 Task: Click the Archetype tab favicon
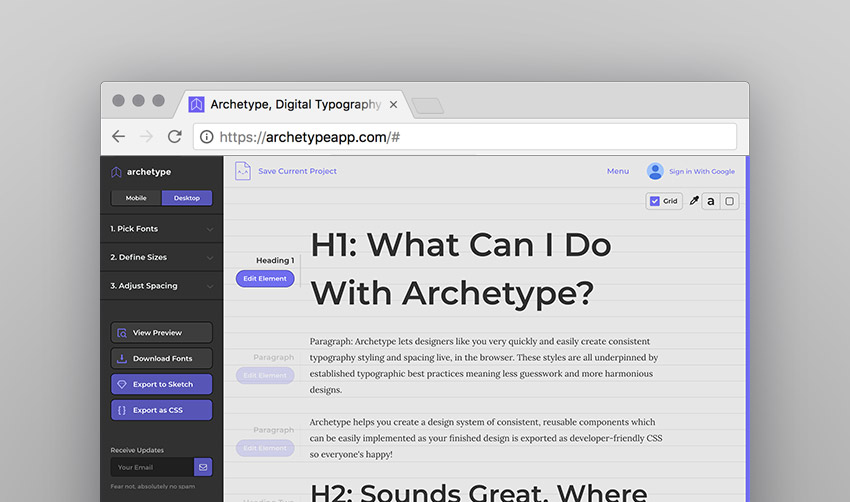pos(196,104)
